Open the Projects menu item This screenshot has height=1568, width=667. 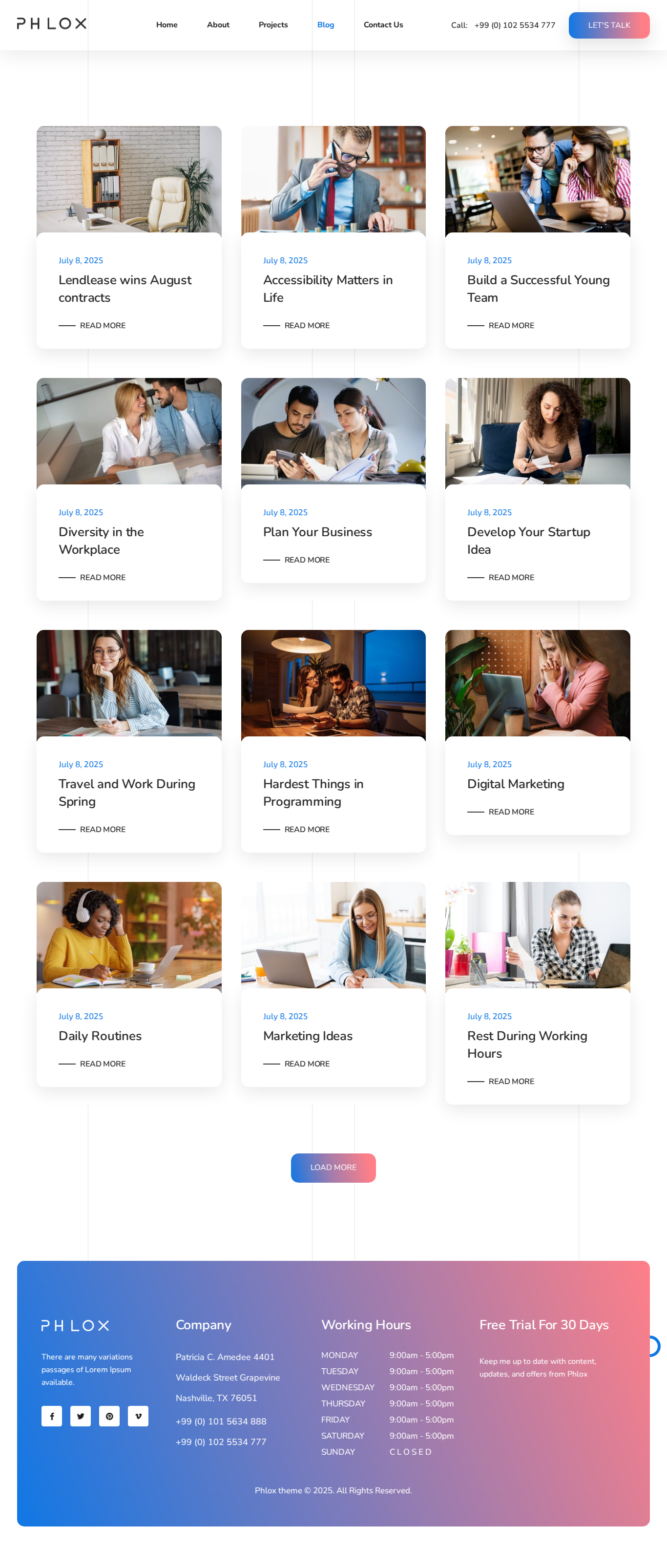coord(273,25)
